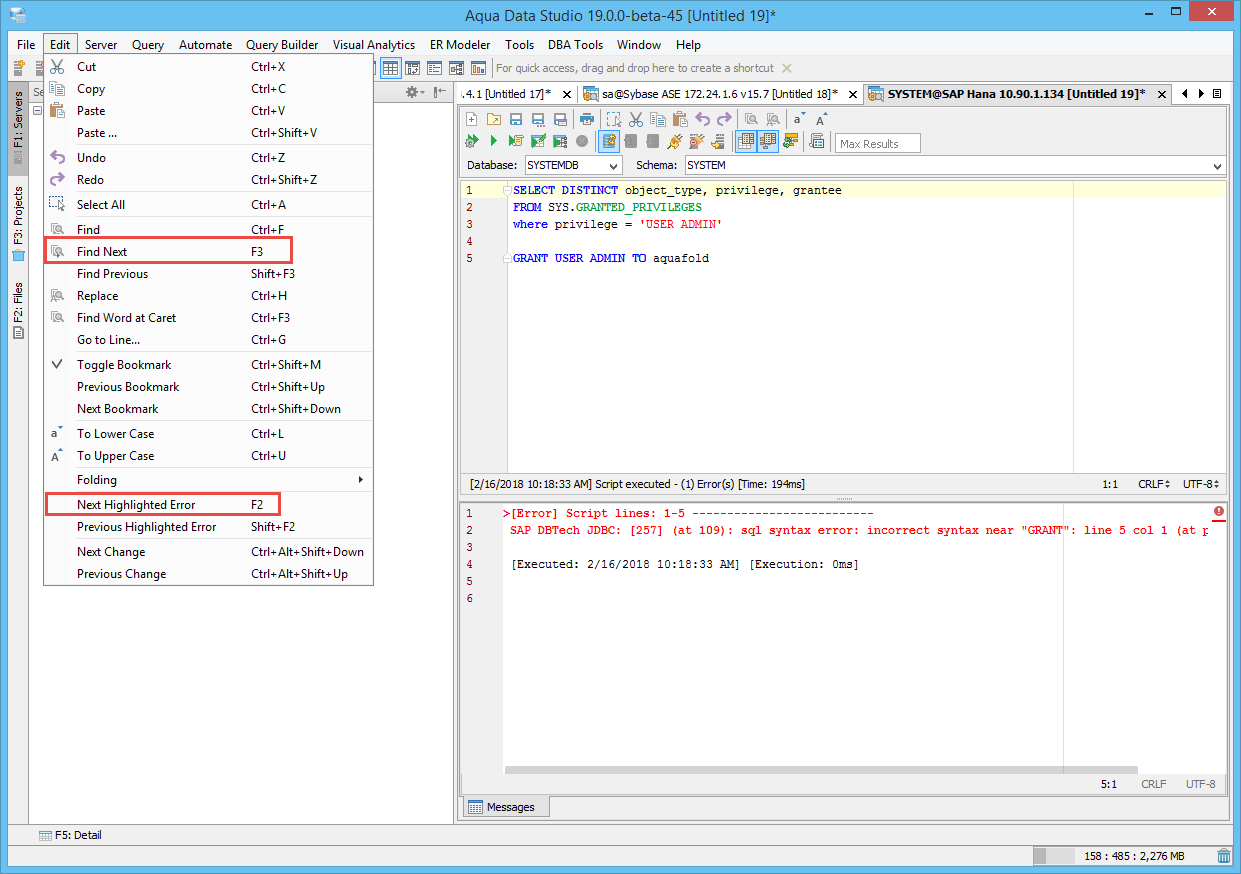The image size is (1241, 874).
Task: Click the To Upper Case toolbar icon
Action: (820, 119)
